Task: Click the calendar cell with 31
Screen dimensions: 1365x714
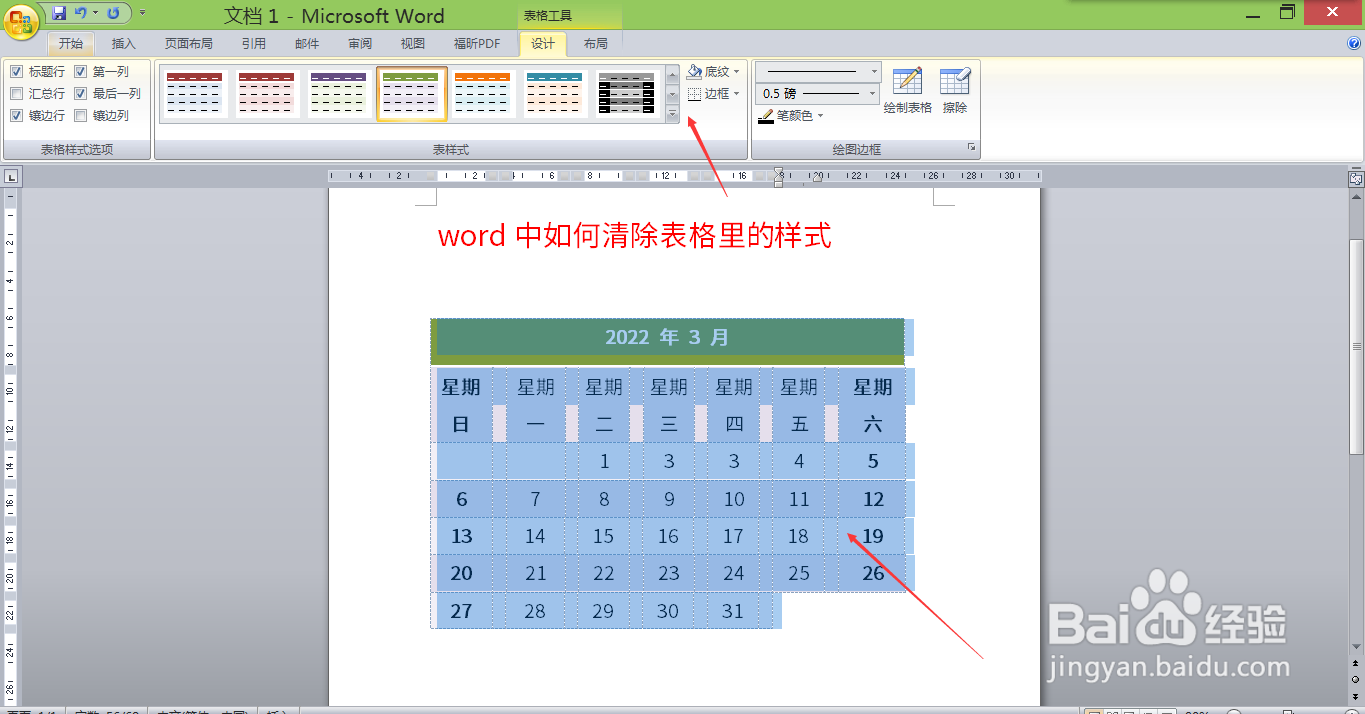Action: [x=733, y=611]
